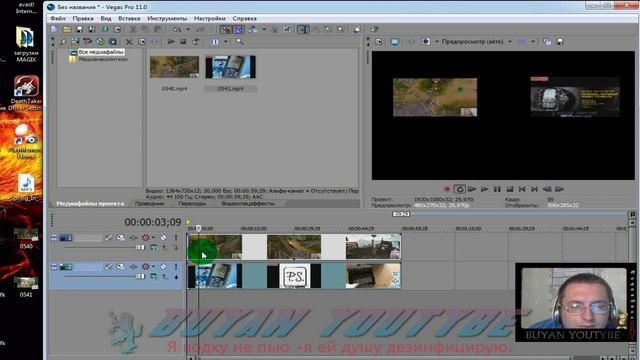This screenshot has width=640, height=360.
Task: Open the Вставка menu
Action: point(129,18)
